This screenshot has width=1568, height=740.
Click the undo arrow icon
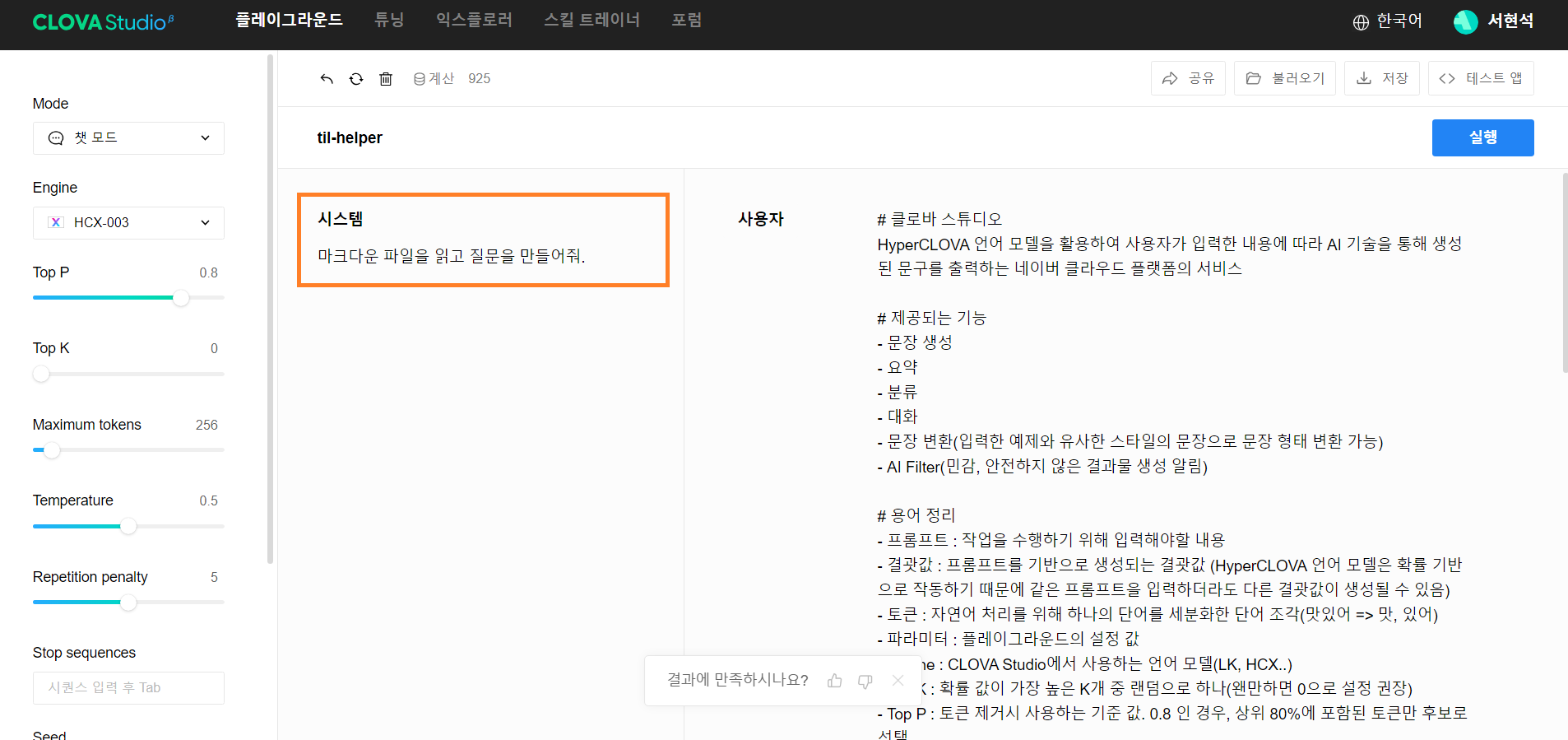click(x=327, y=79)
